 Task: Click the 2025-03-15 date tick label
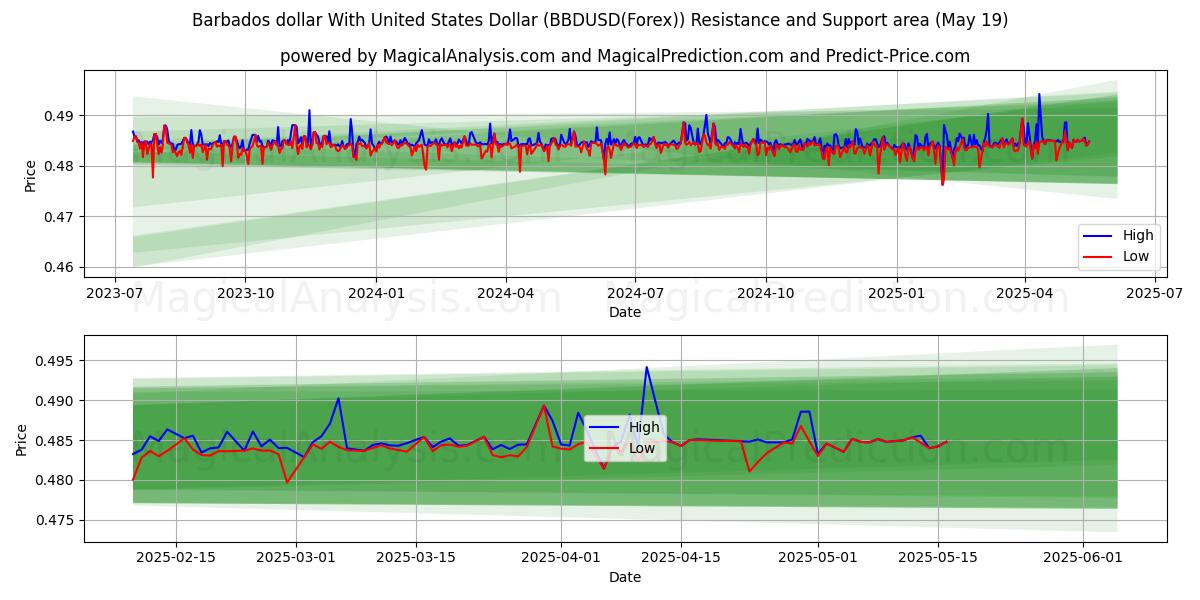coord(417,556)
